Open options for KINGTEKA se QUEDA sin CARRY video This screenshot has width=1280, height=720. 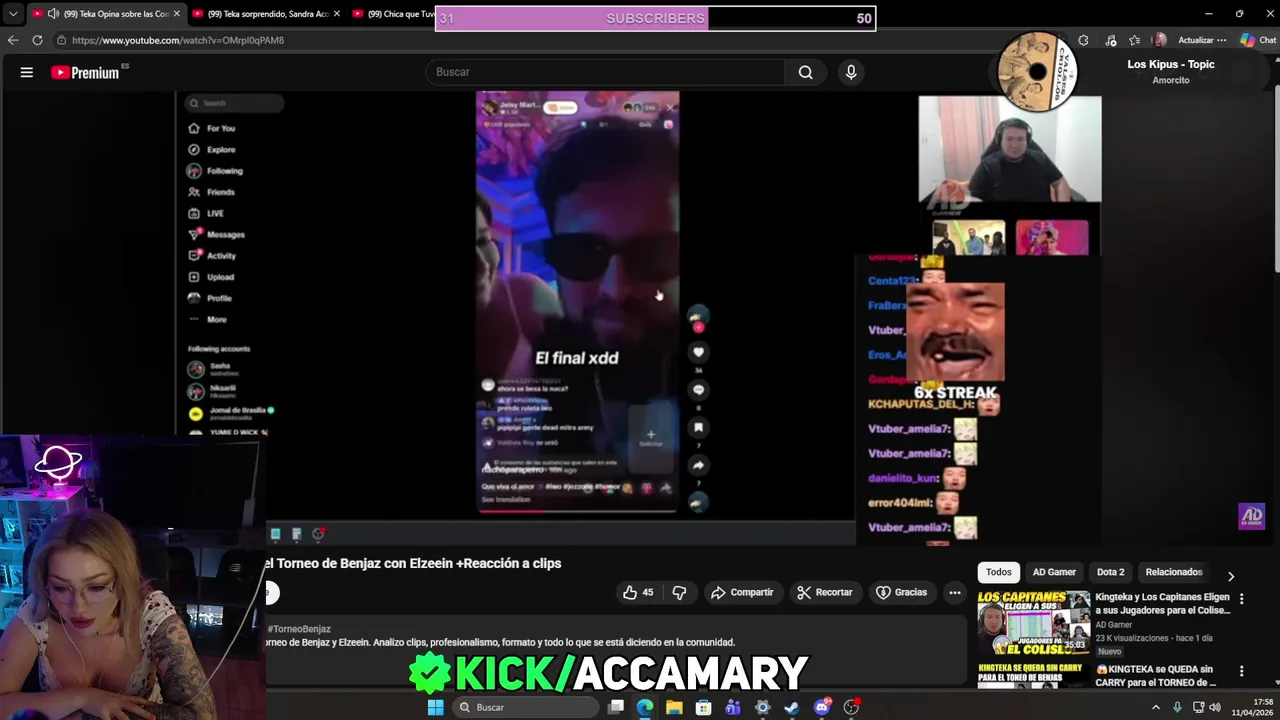pyautogui.click(x=1241, y=671)
